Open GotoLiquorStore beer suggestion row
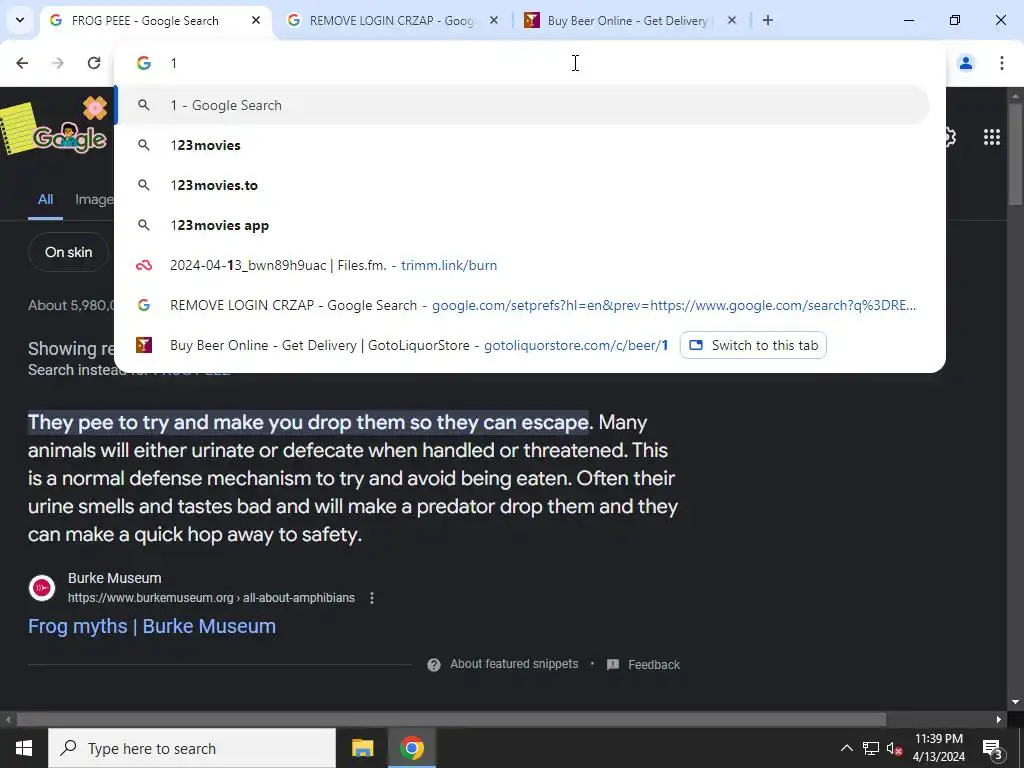The height and width of the screenshot is (768, 1024). (x=522, y=345)
